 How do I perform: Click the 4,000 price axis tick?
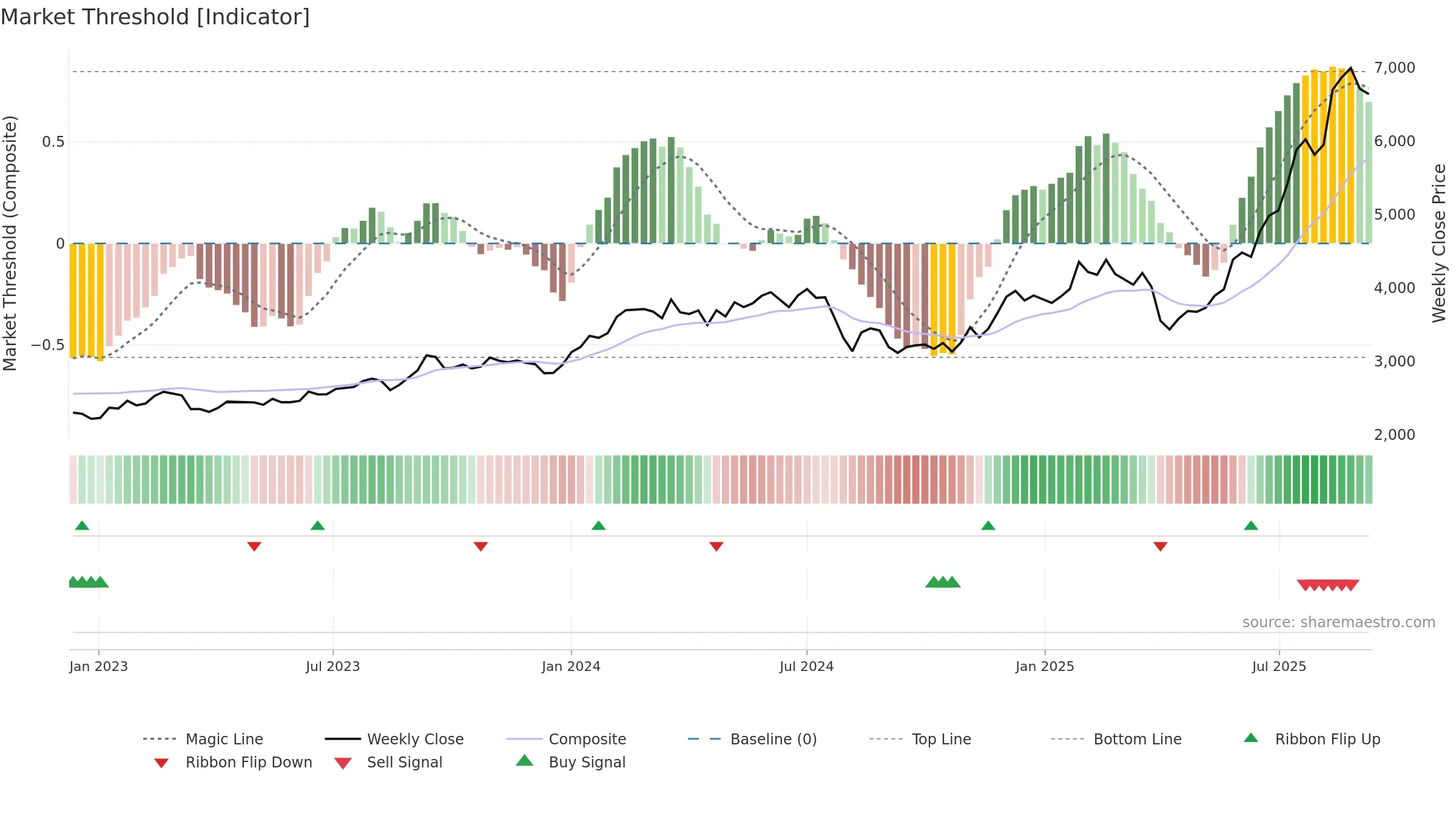[1395, 288]
